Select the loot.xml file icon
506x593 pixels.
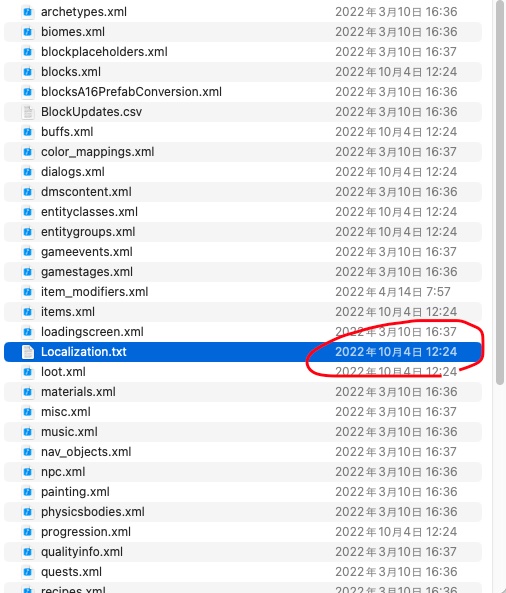(x=28, y=372)
